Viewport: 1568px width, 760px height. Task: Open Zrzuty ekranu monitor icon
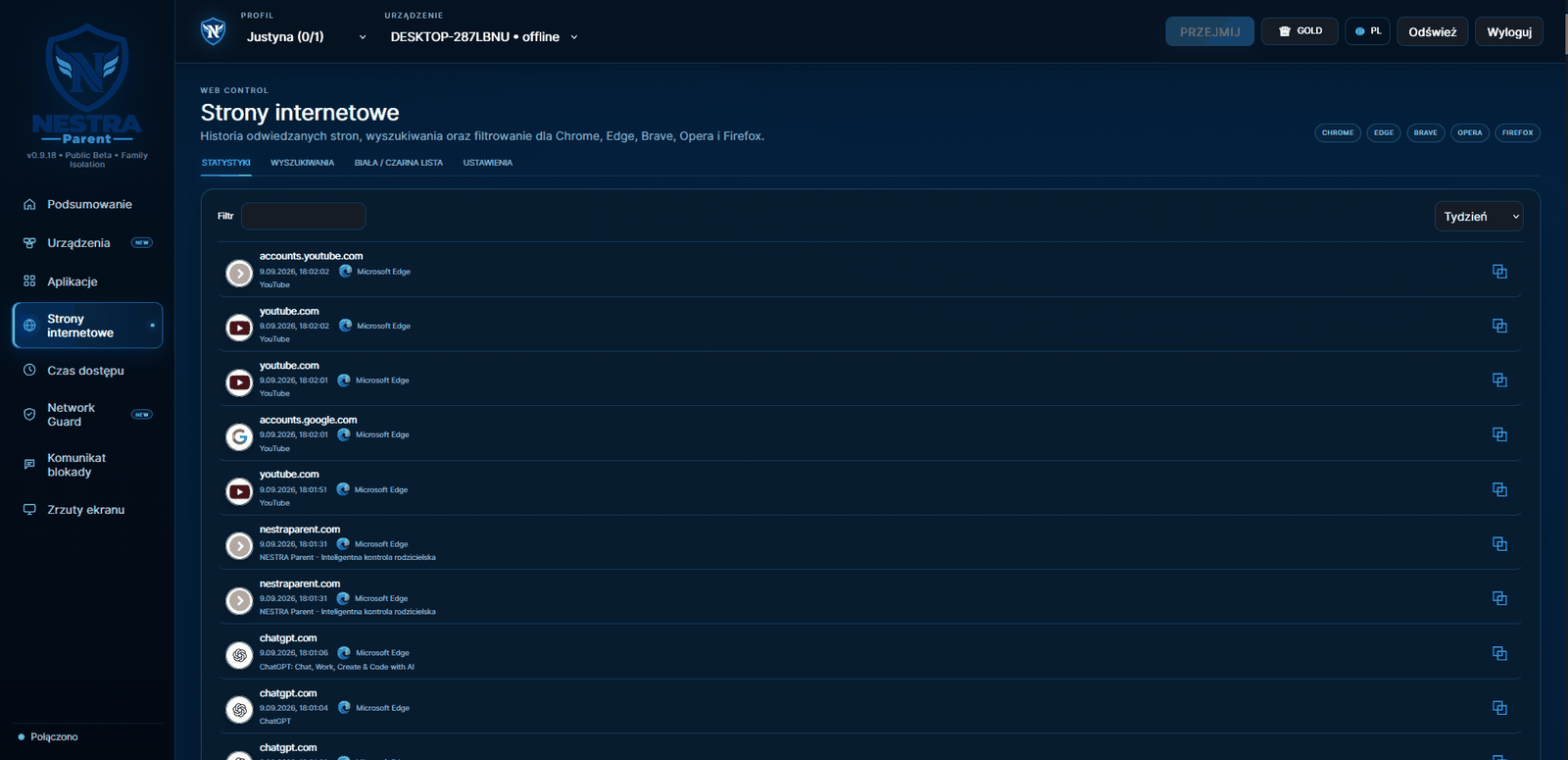(x=29, y=510)
